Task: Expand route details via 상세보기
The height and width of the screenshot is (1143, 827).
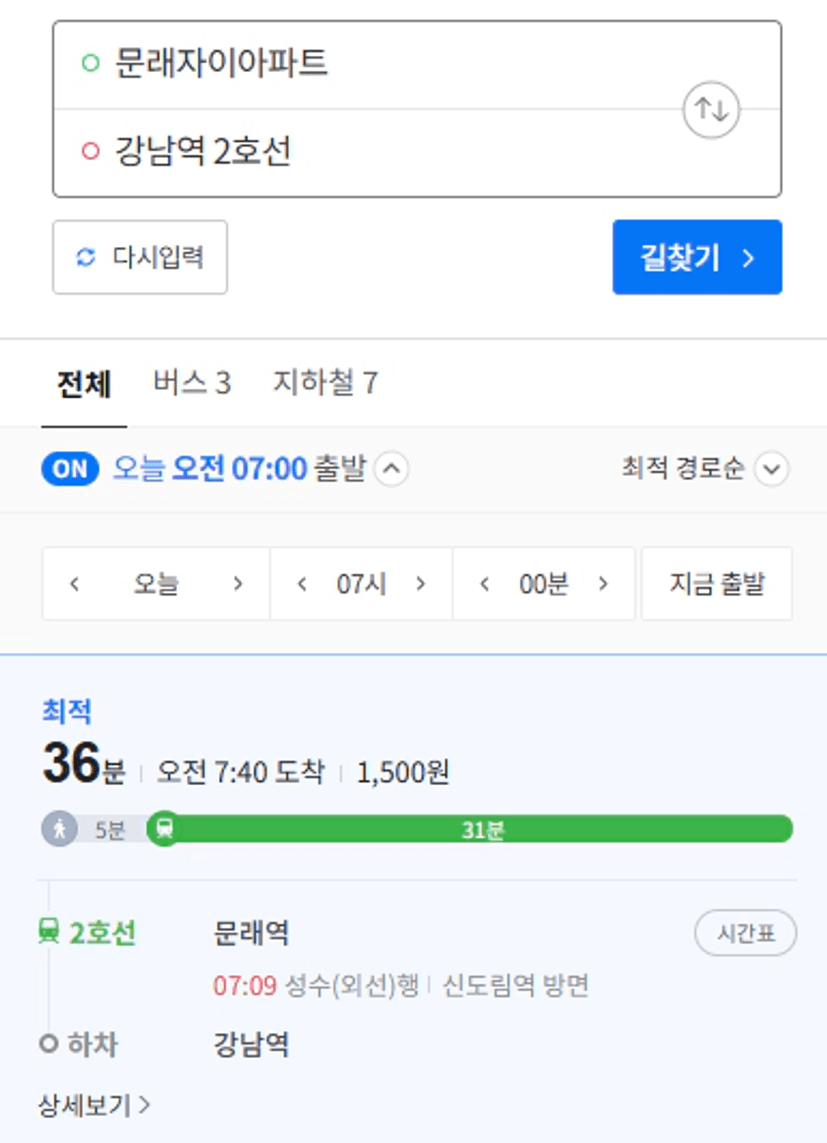Action: point(94,1106)
